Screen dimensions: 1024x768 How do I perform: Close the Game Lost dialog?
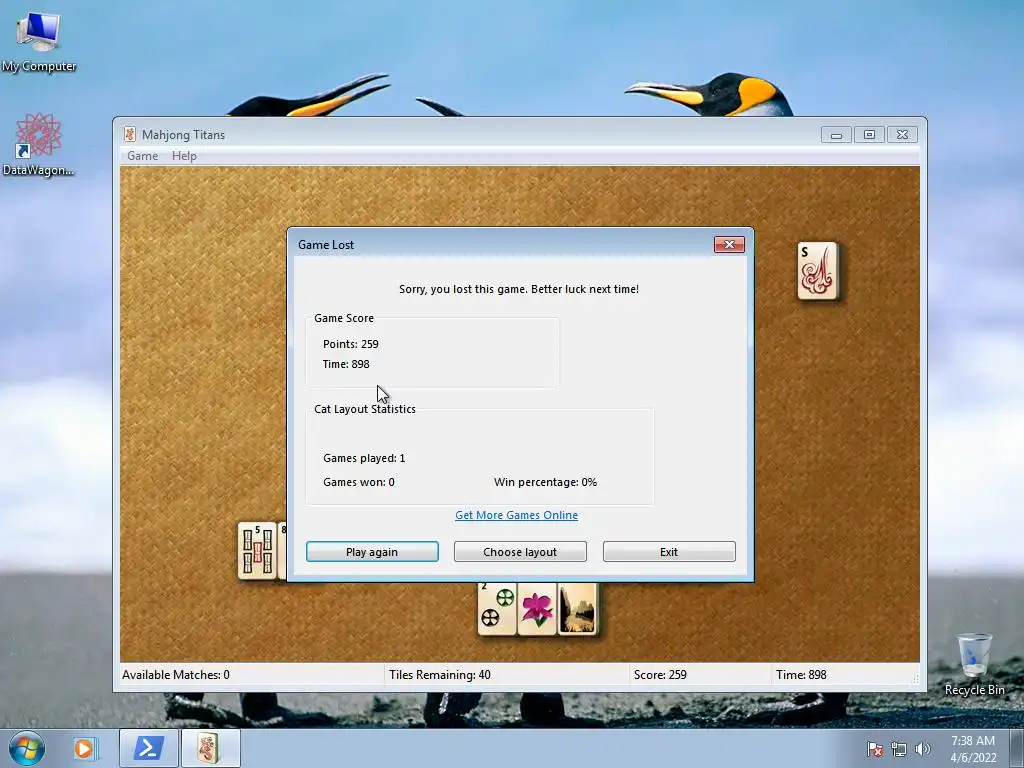(x=729, y=244)
